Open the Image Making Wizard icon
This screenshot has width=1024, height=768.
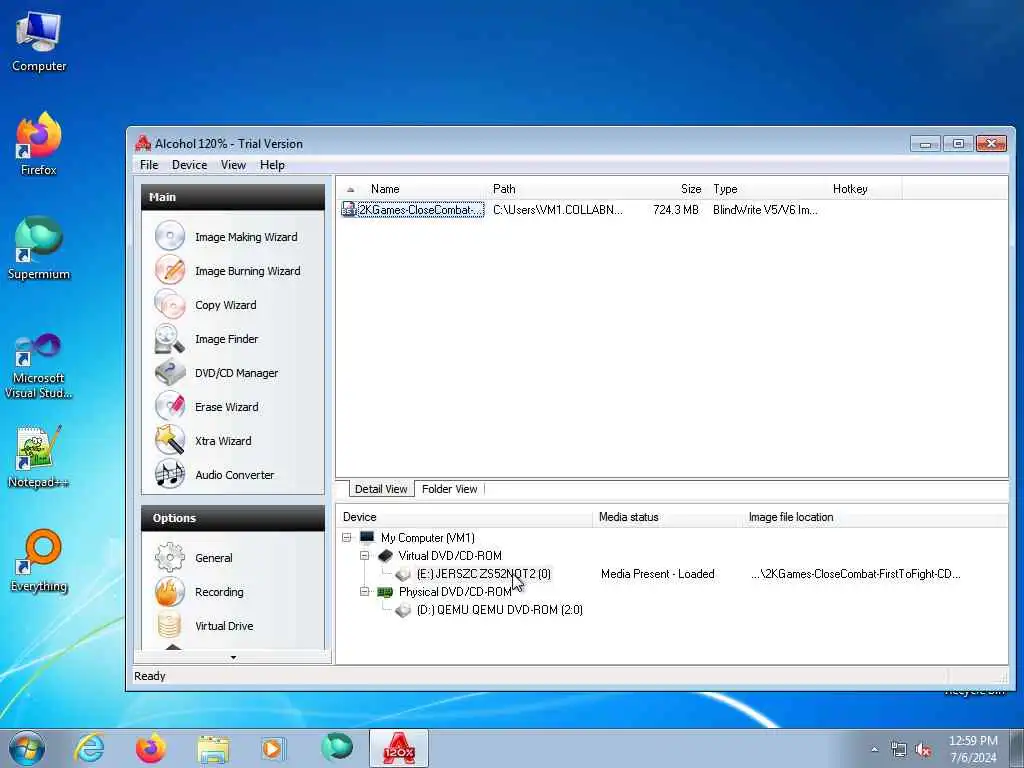(170, 236)
